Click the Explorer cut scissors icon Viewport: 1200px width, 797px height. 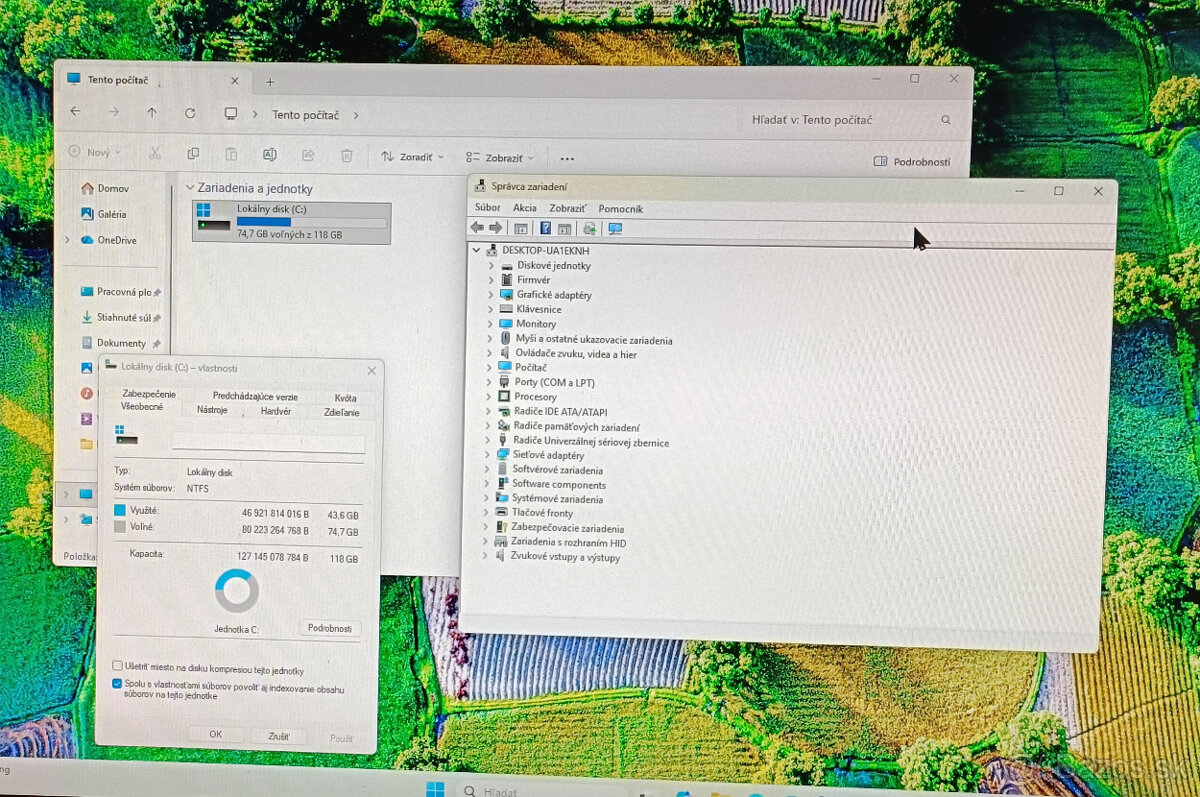[x=155, y=154]
